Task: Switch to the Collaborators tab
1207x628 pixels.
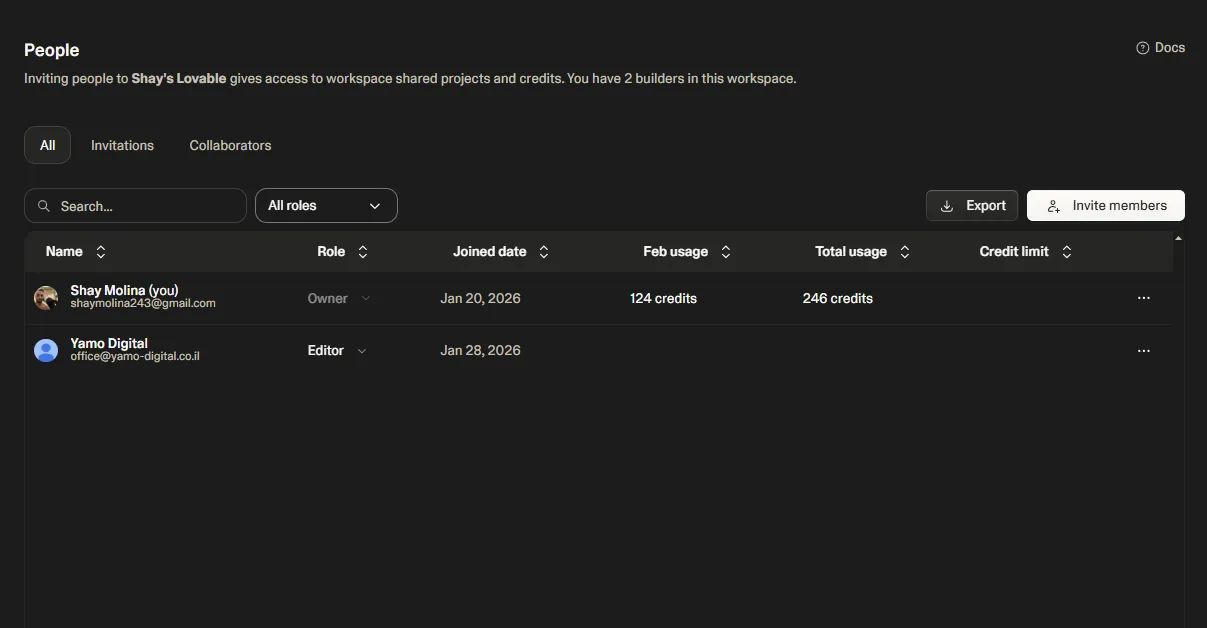Action: click(x=230, y=145)
